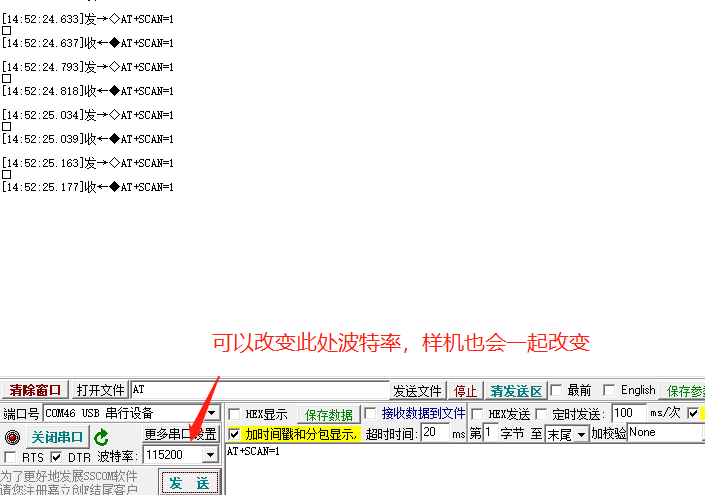Click the file path field containing AT
Image resolution: width=705 pixels, height=495 pixels.
pyautogui.click(x=259, y=389)
